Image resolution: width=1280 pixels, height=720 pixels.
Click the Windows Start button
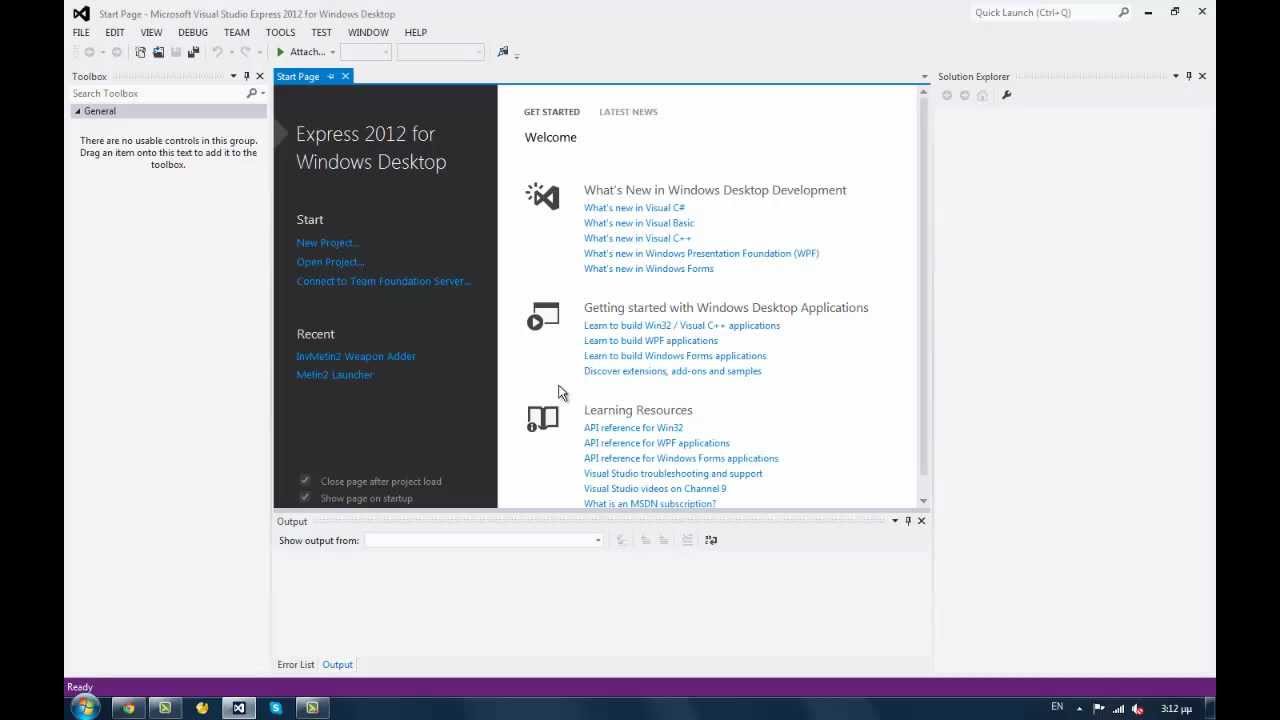coord(85,708)
